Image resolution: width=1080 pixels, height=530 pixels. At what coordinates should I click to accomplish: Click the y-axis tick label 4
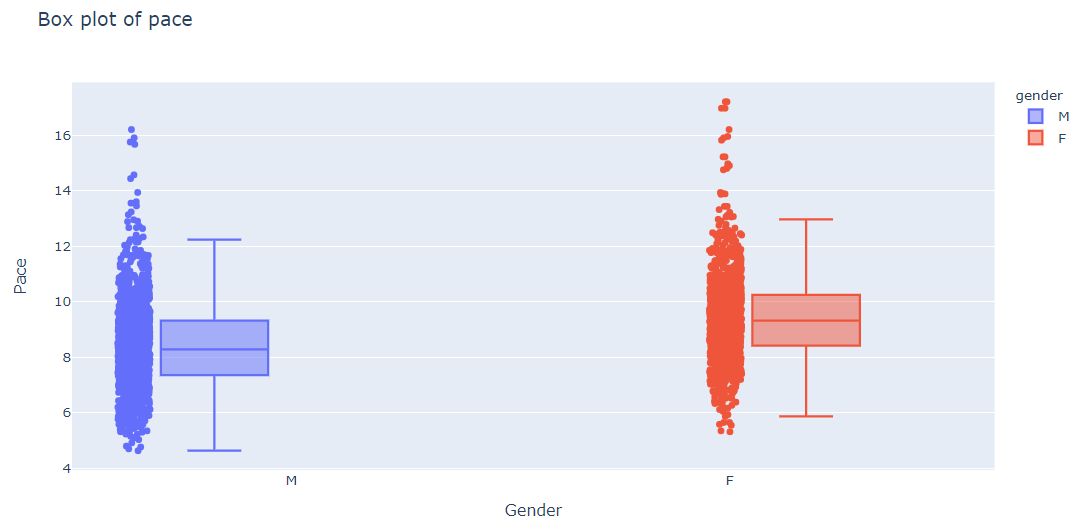tap(65, 468)
